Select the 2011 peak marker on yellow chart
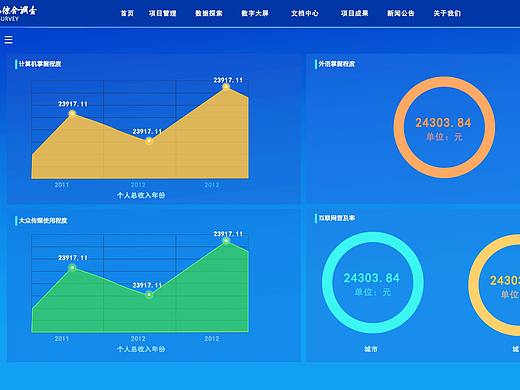 click(72, 114)
